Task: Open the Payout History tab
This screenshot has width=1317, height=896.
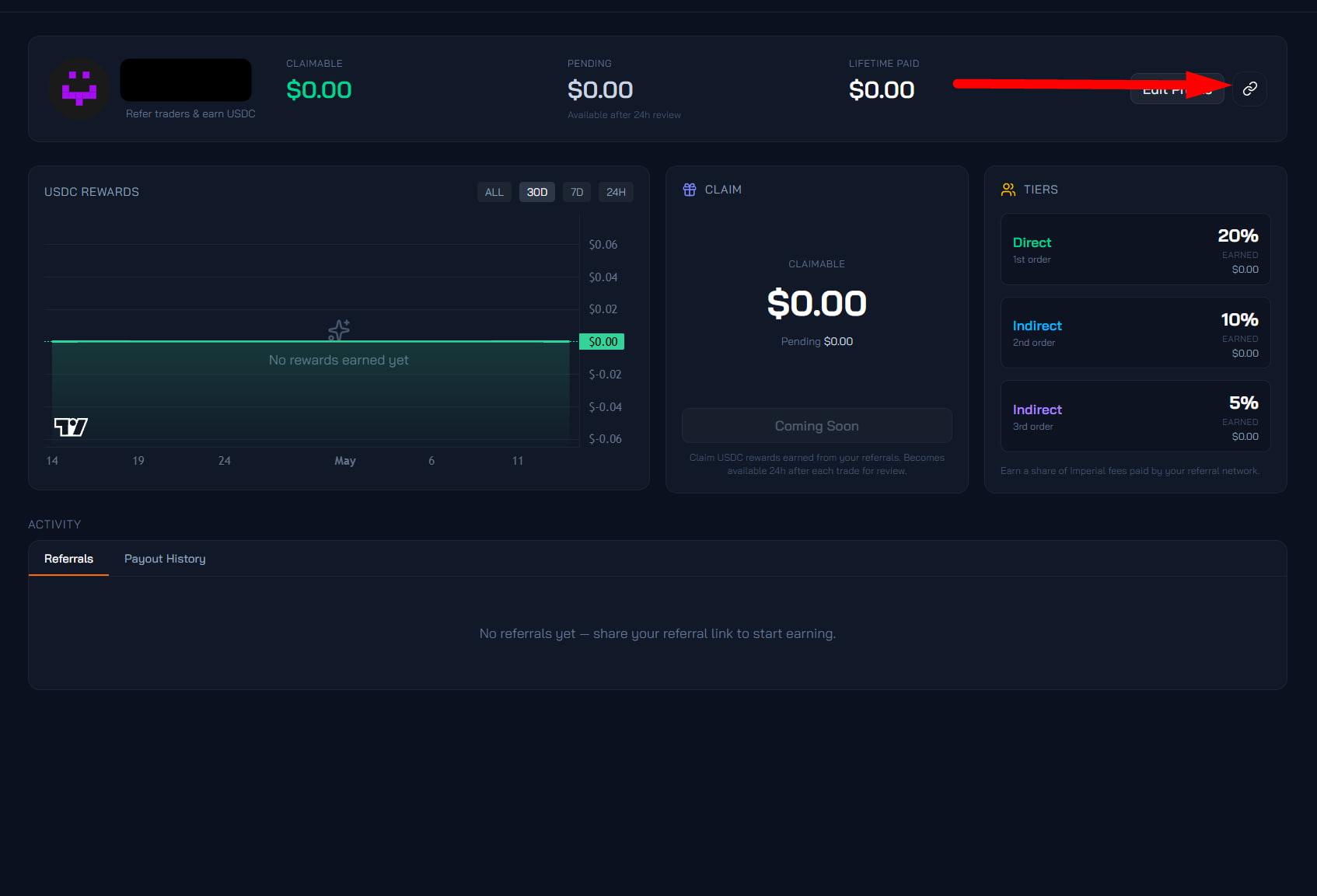Action: [165, 559]
